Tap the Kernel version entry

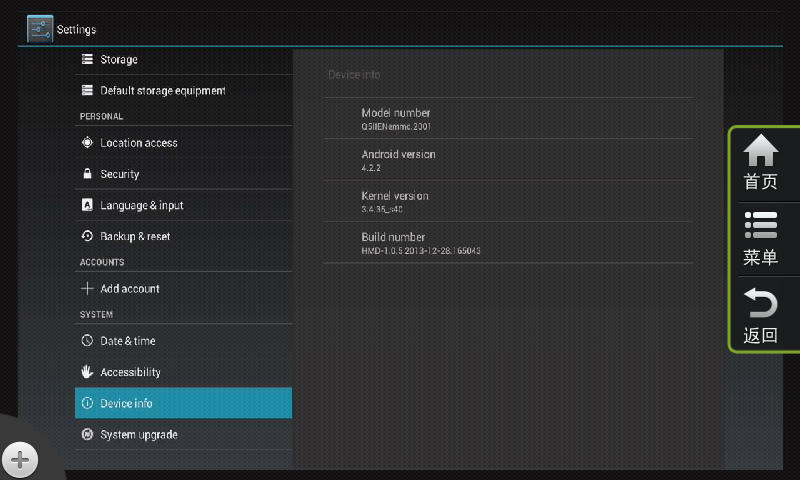tap(507, 202)
